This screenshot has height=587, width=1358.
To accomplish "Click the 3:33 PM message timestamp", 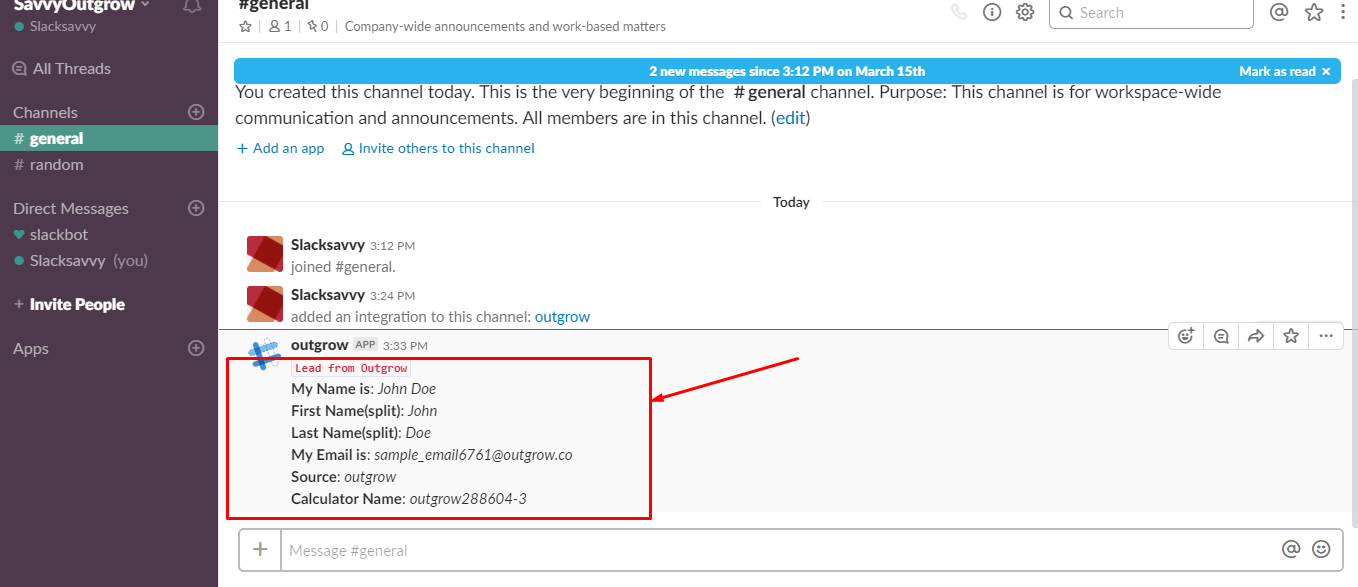I will click(x=405, y=346).
